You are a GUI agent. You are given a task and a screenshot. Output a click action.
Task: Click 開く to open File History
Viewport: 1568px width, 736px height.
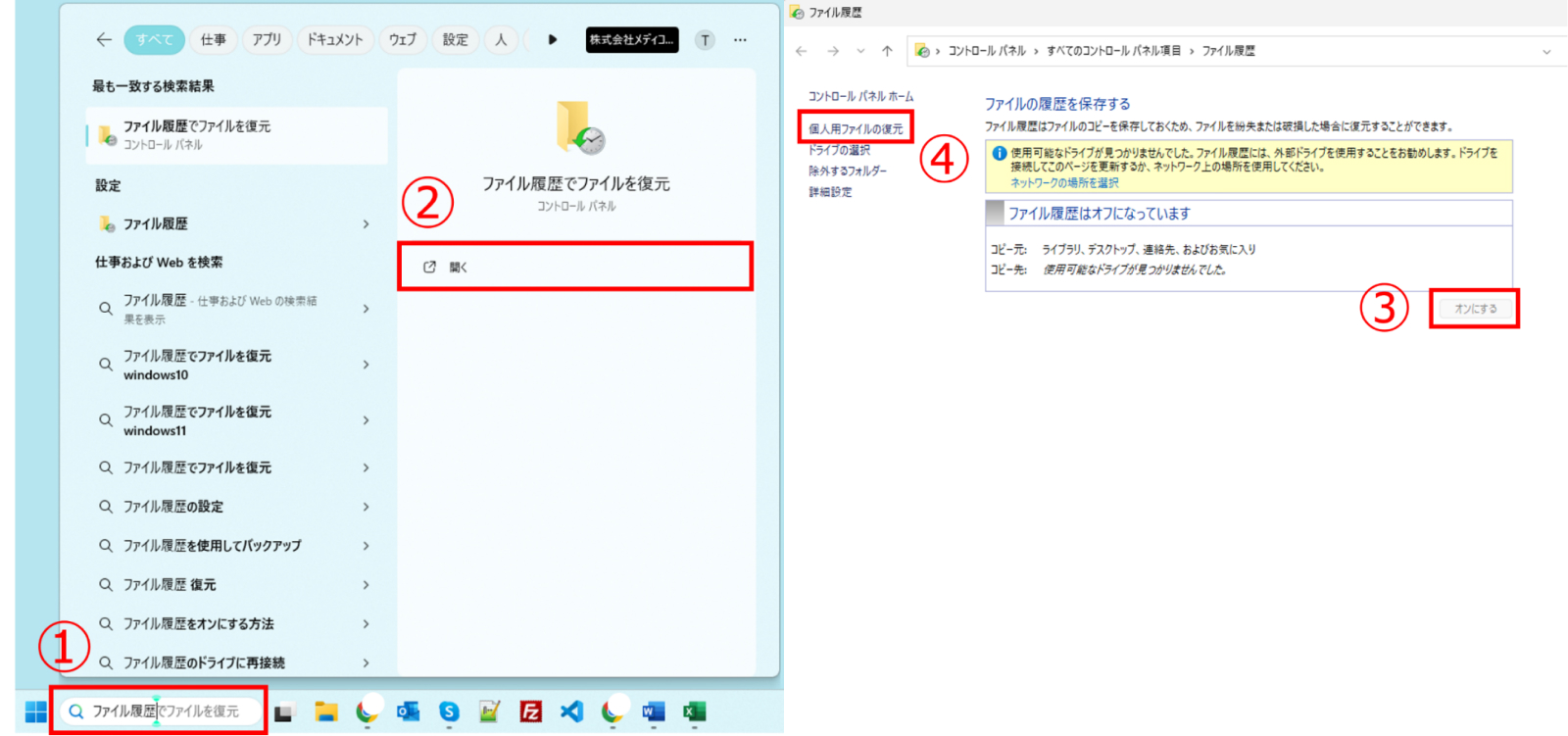pos(575,267)
